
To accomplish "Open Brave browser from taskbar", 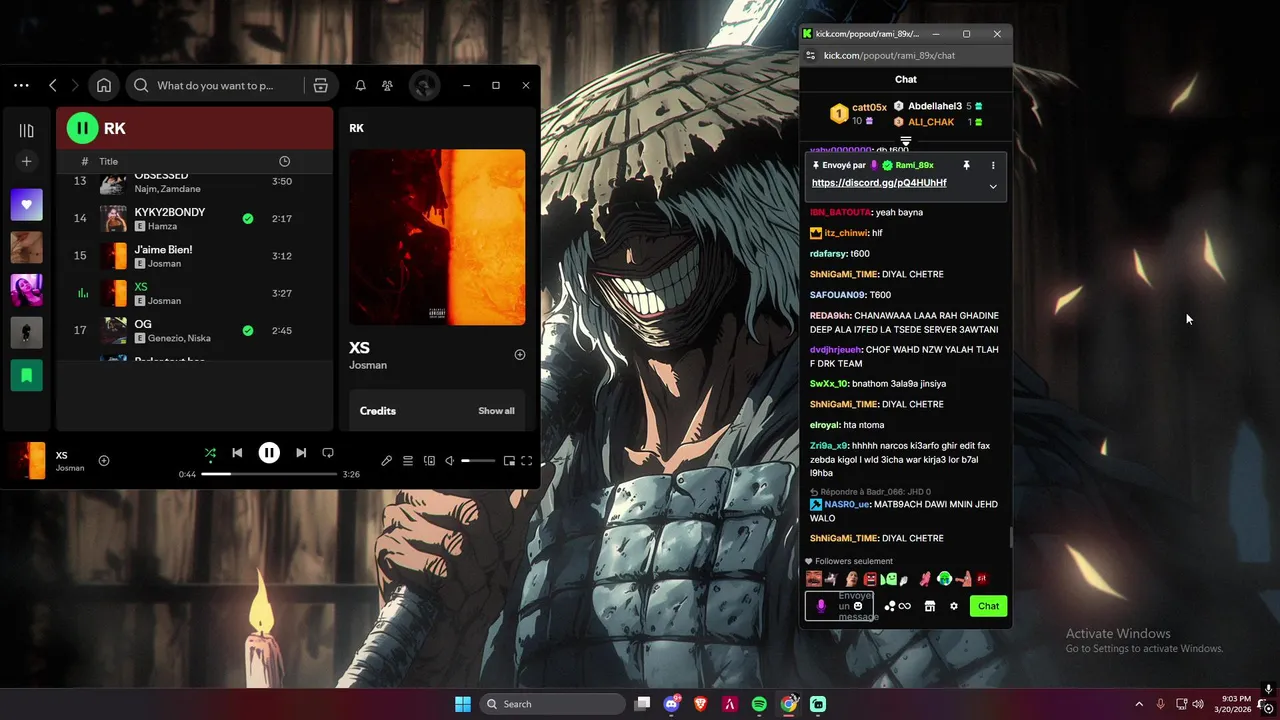I will click(700, 704).
